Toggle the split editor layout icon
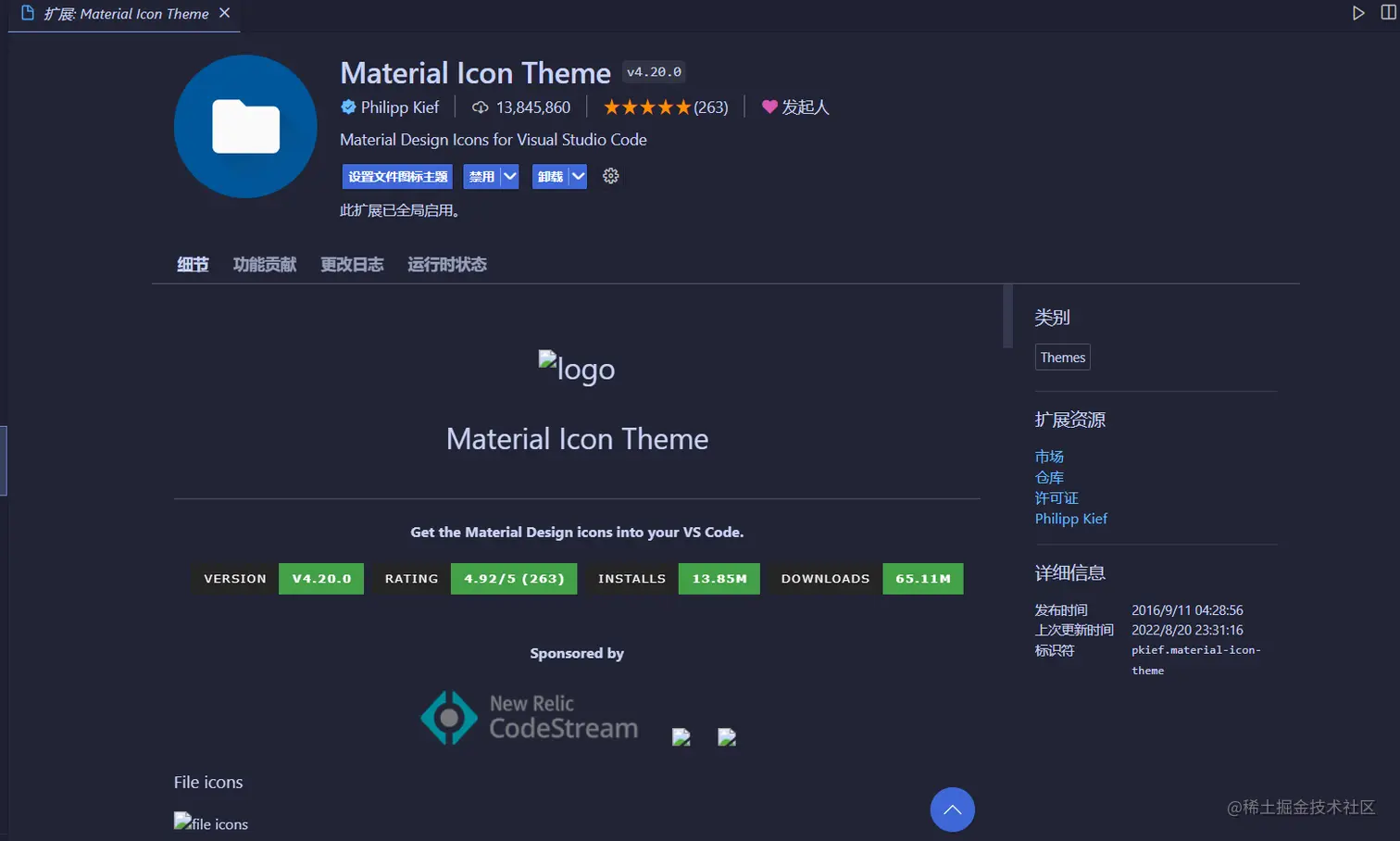This screenshot has width=1400, height=841. tap(1389, 13)
